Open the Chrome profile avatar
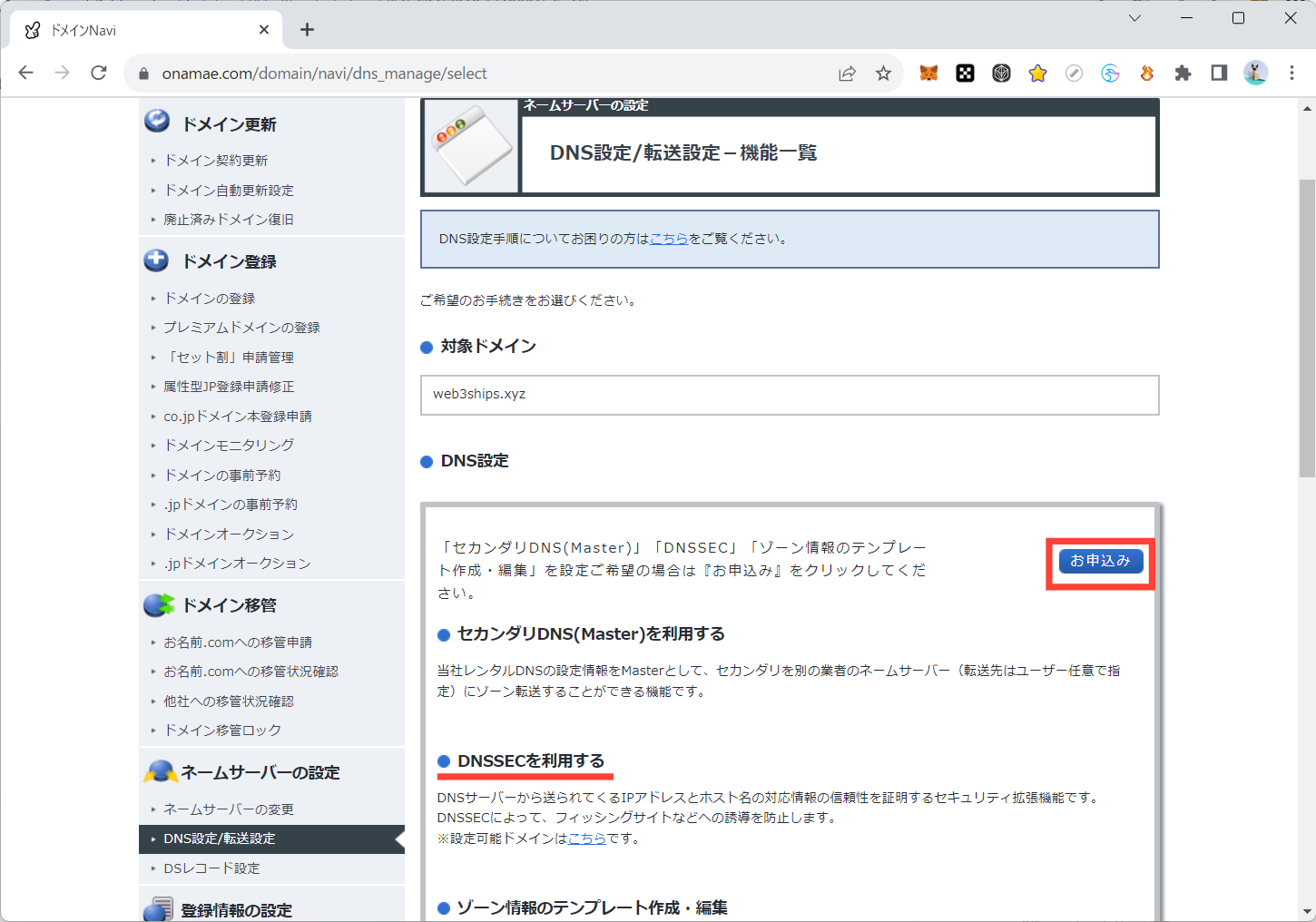1316x922 pixels. [1255, 74]
